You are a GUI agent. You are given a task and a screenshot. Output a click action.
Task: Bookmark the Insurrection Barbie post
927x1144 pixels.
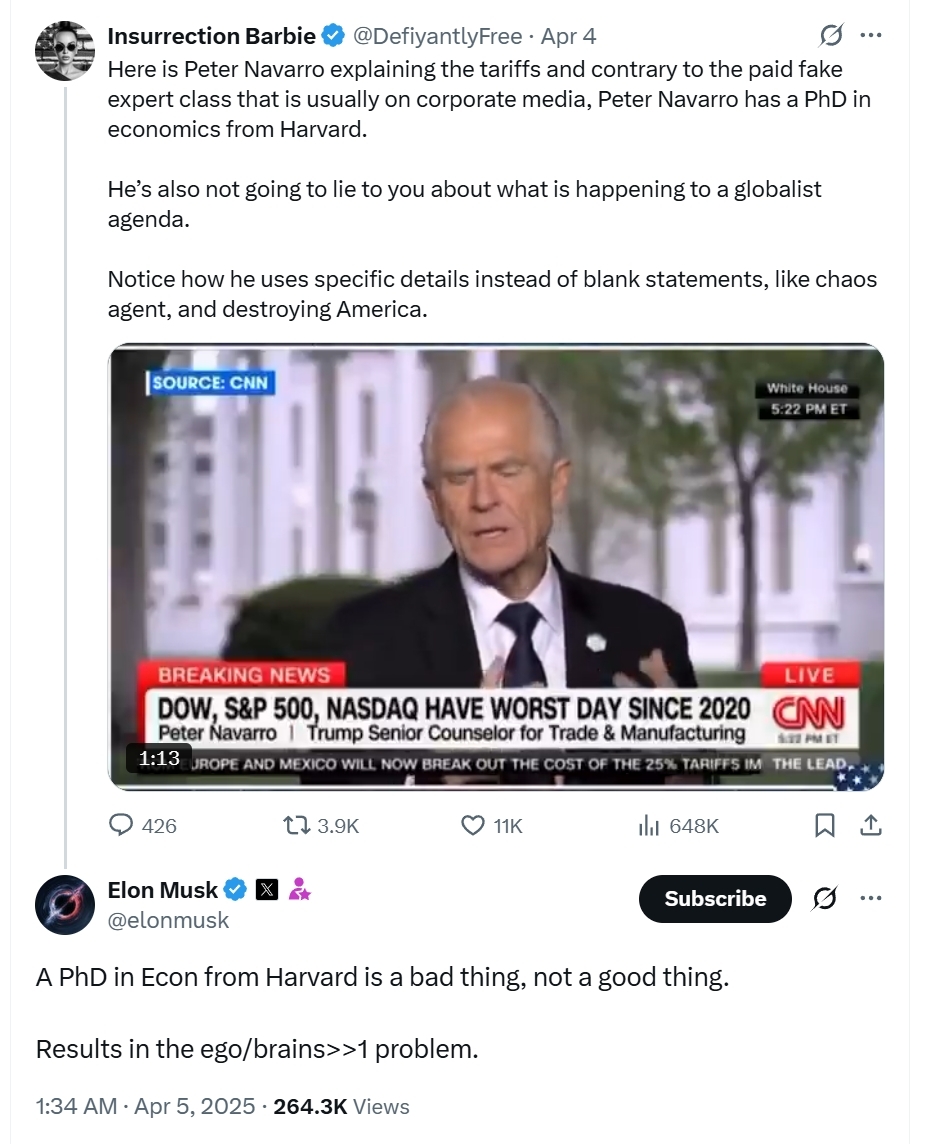point(825,825)
